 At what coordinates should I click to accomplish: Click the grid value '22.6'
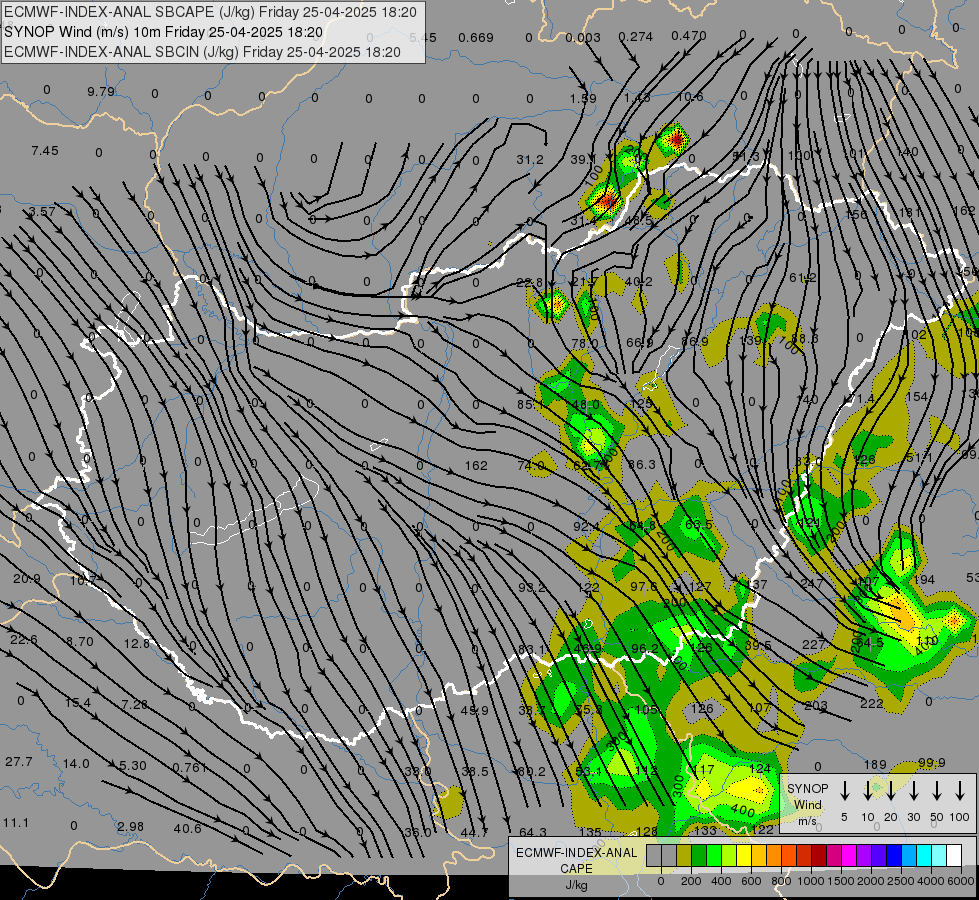[x=24, y=640]
